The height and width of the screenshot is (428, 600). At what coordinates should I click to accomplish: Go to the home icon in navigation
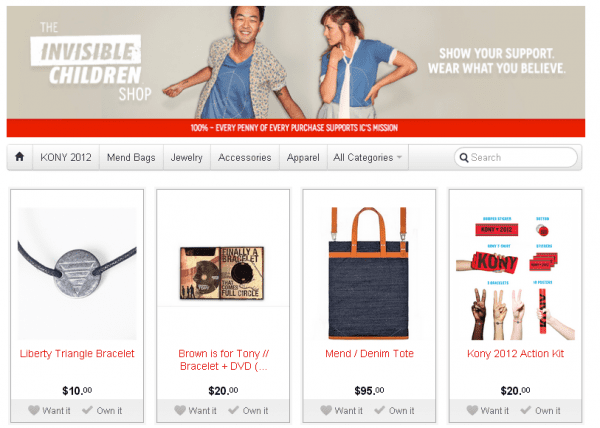20,157
